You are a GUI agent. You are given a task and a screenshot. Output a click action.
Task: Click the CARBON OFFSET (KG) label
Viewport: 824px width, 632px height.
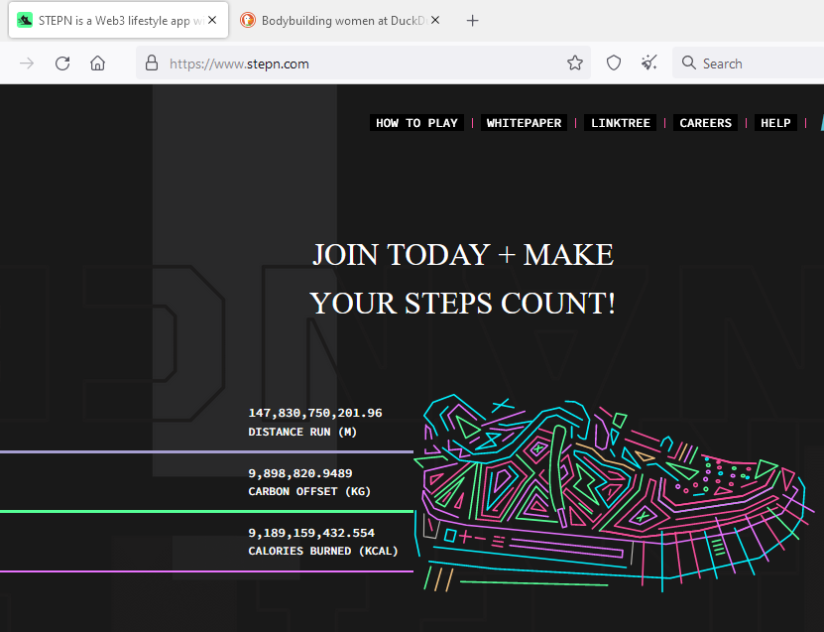(310, 491)
